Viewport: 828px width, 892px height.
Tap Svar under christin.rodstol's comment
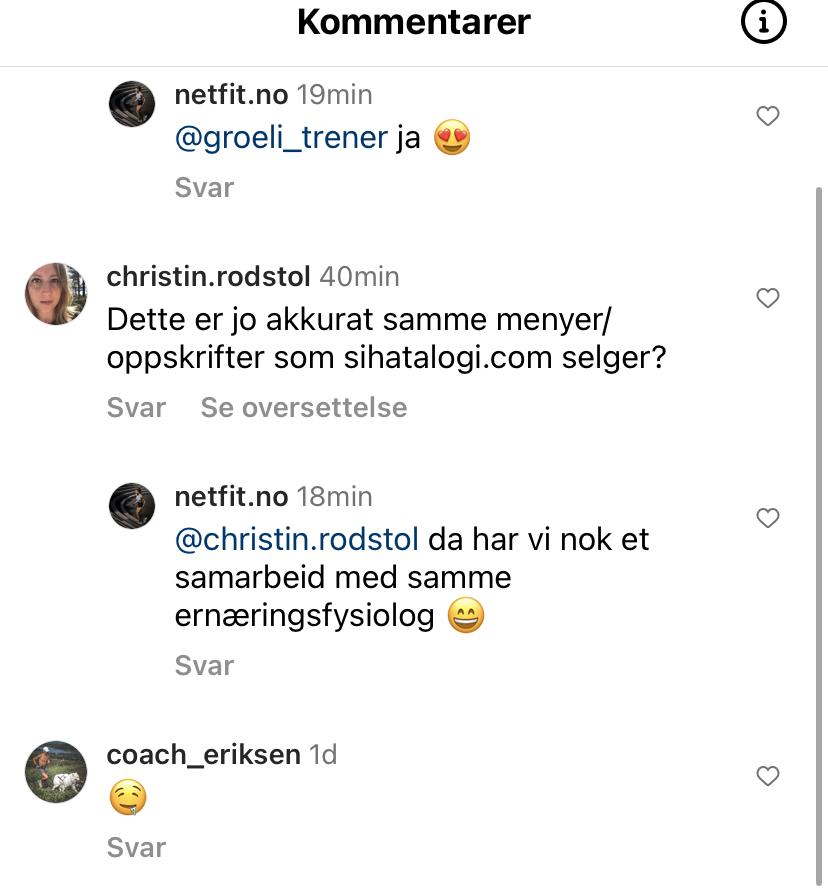tap(136, 408)
